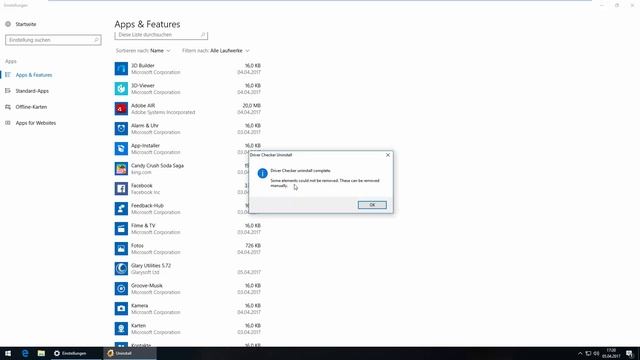Click the Candy Crush Soda Saga icon
Screen dimensions: 640x360
(121, 169)
